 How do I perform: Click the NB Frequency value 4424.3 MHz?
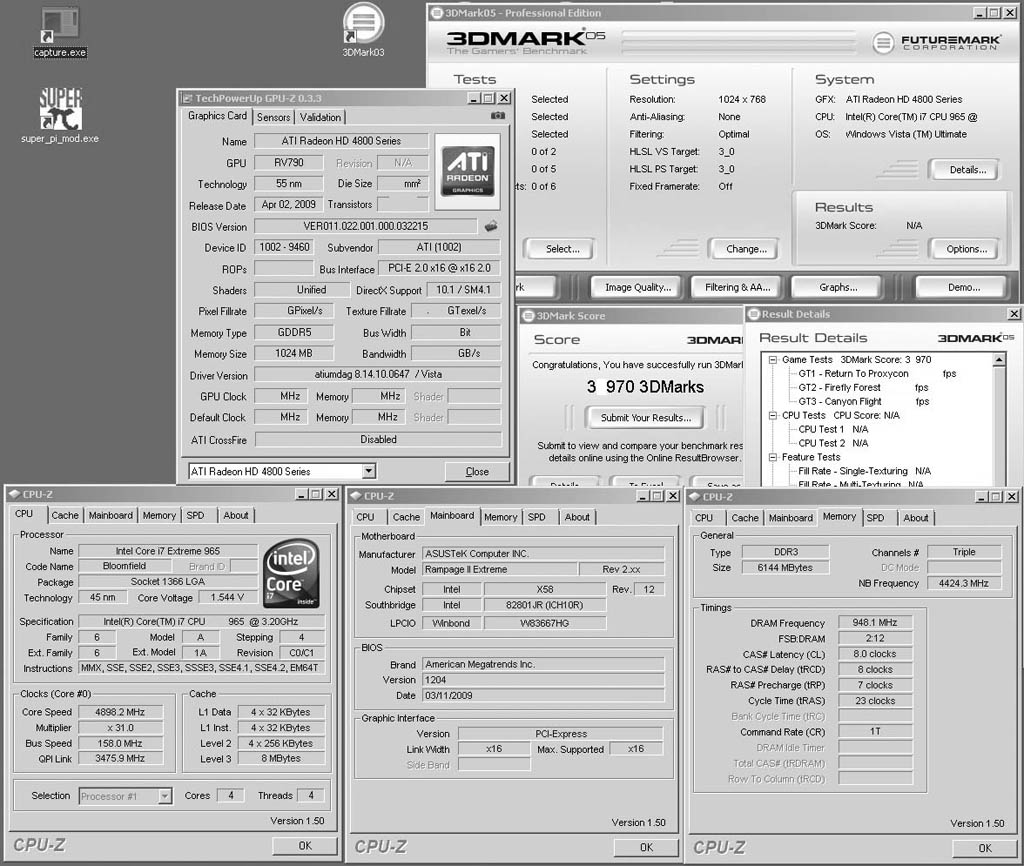964,583
